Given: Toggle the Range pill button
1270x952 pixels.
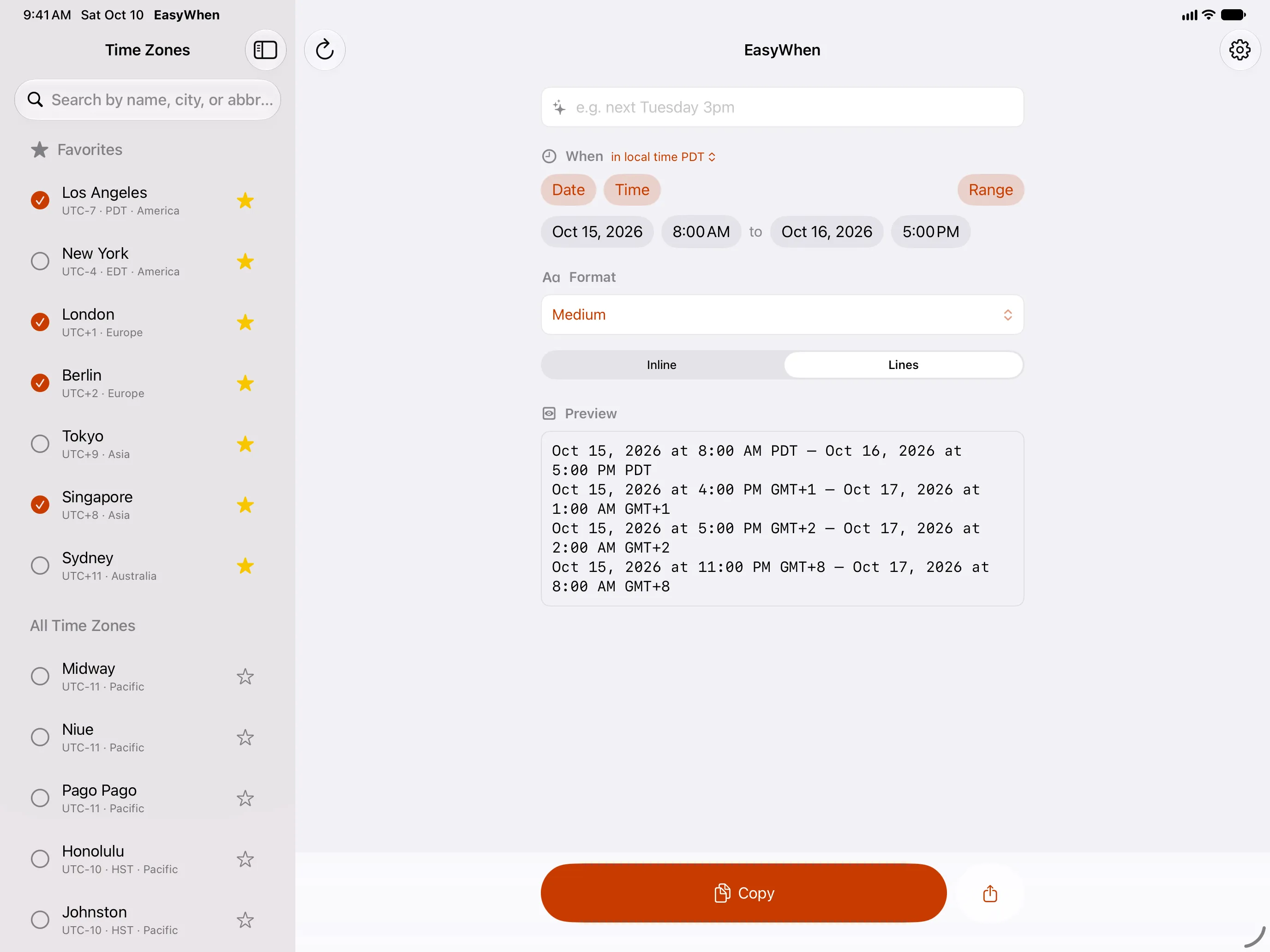Looking at the screenshot, I should click(990, 190).
